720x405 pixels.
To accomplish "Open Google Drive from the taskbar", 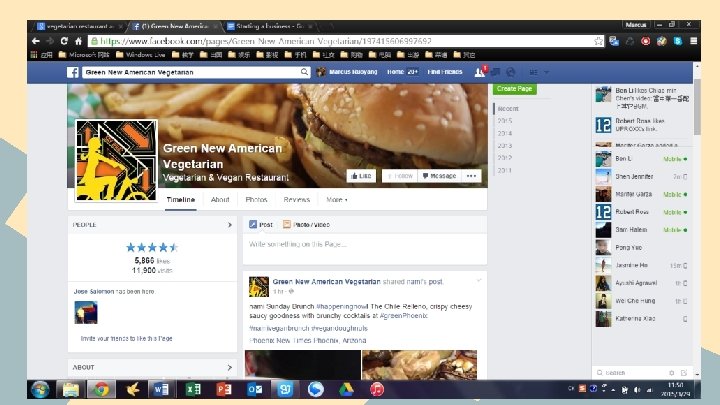I will pos(346,389).
